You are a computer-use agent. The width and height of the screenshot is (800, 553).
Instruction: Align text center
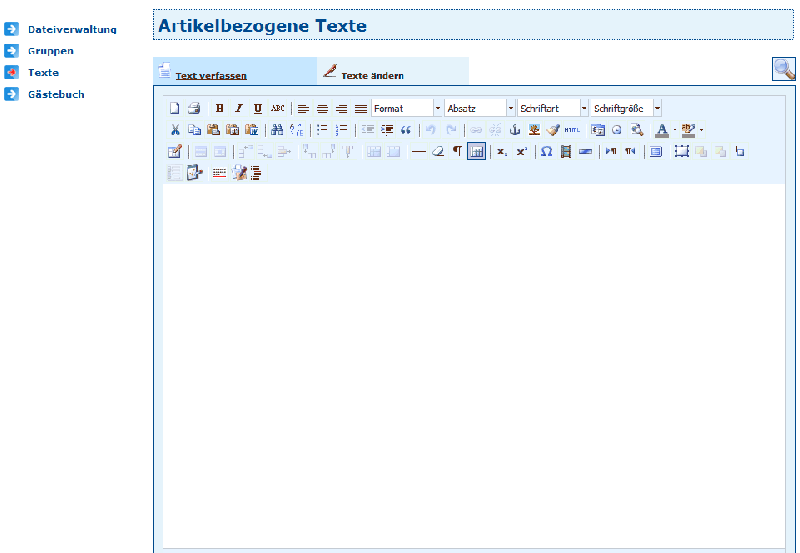click(x=322, y=108)
